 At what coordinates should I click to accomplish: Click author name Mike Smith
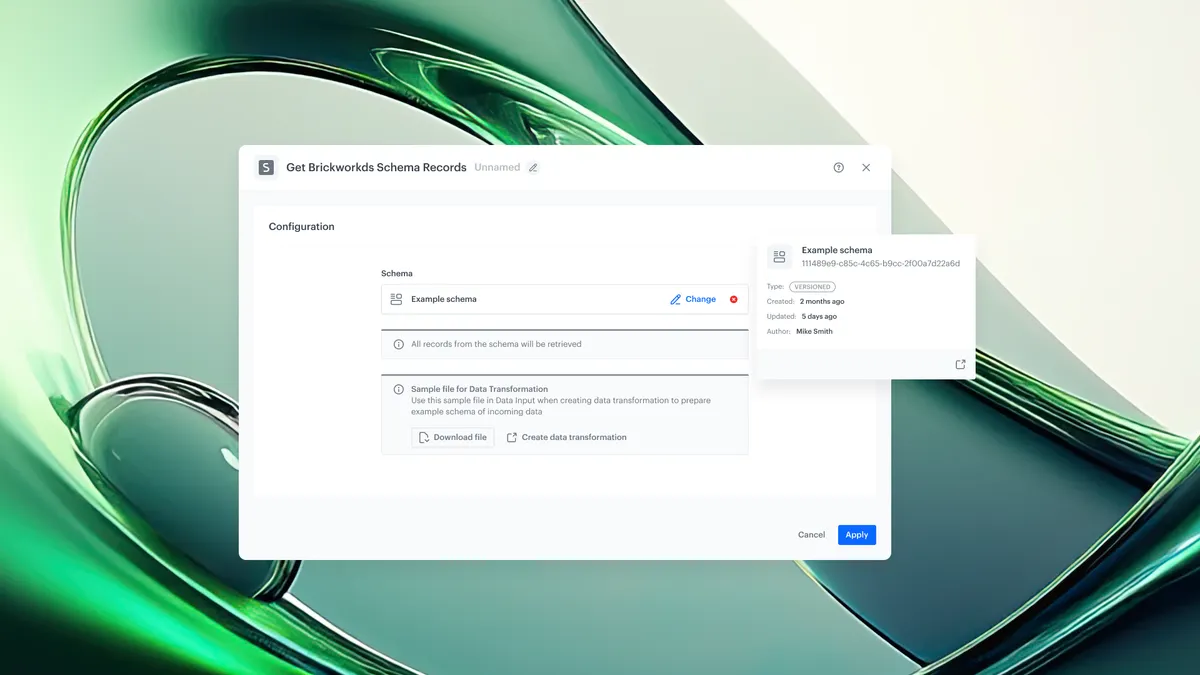(x=814, y=331)
